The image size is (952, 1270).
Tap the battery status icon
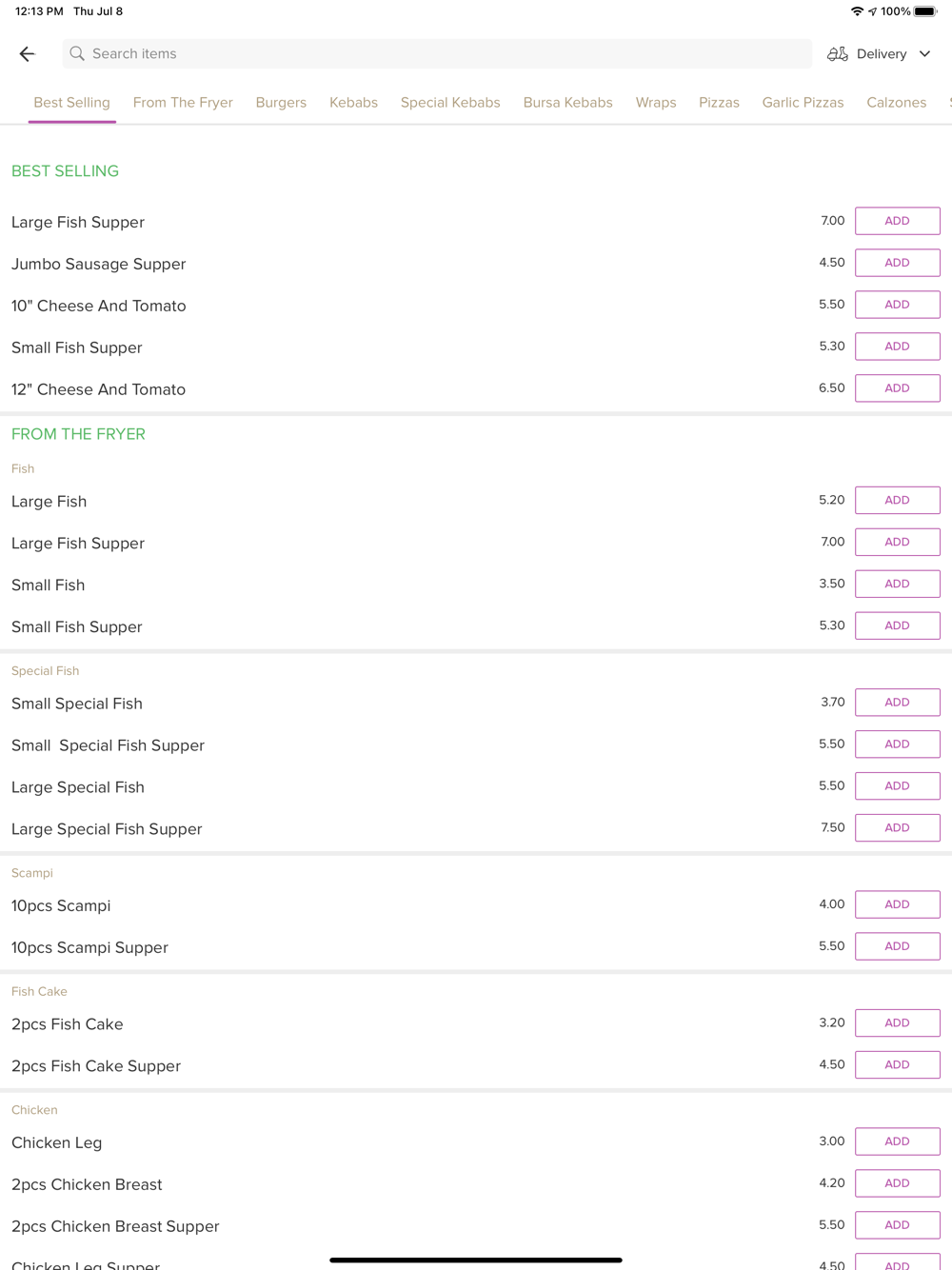925,11
